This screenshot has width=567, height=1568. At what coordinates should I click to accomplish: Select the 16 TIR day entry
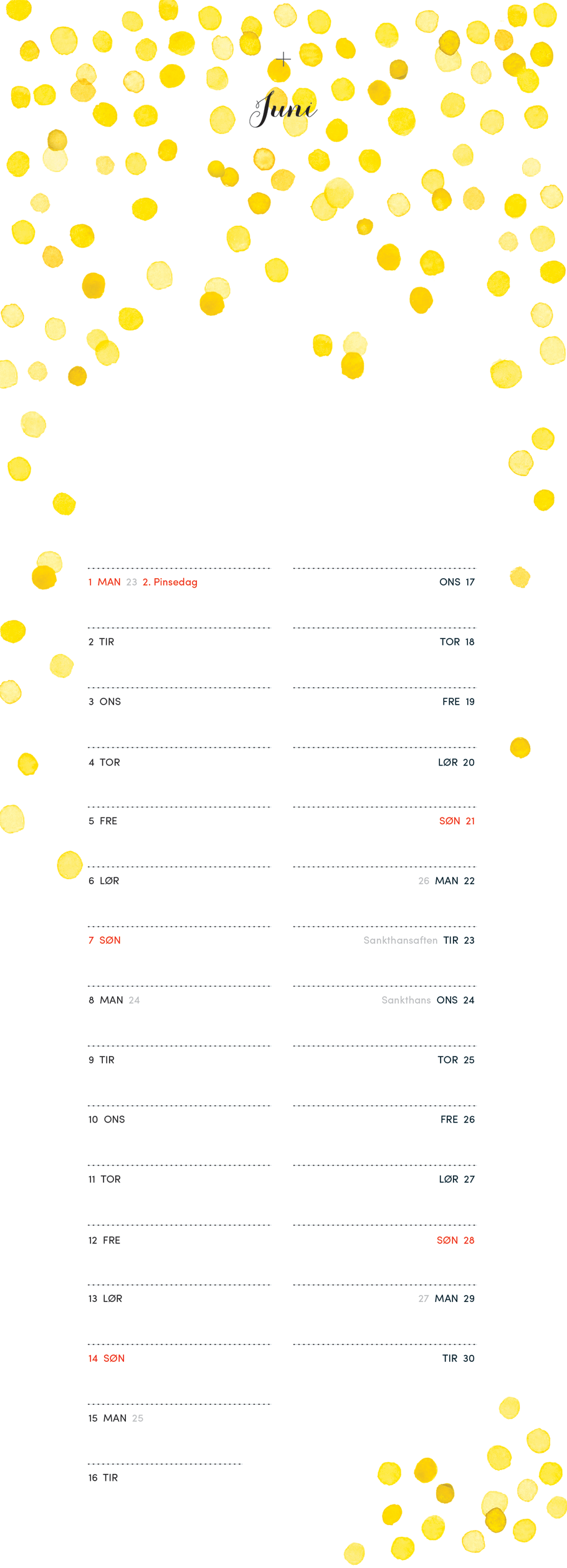tap(103, 1478)
